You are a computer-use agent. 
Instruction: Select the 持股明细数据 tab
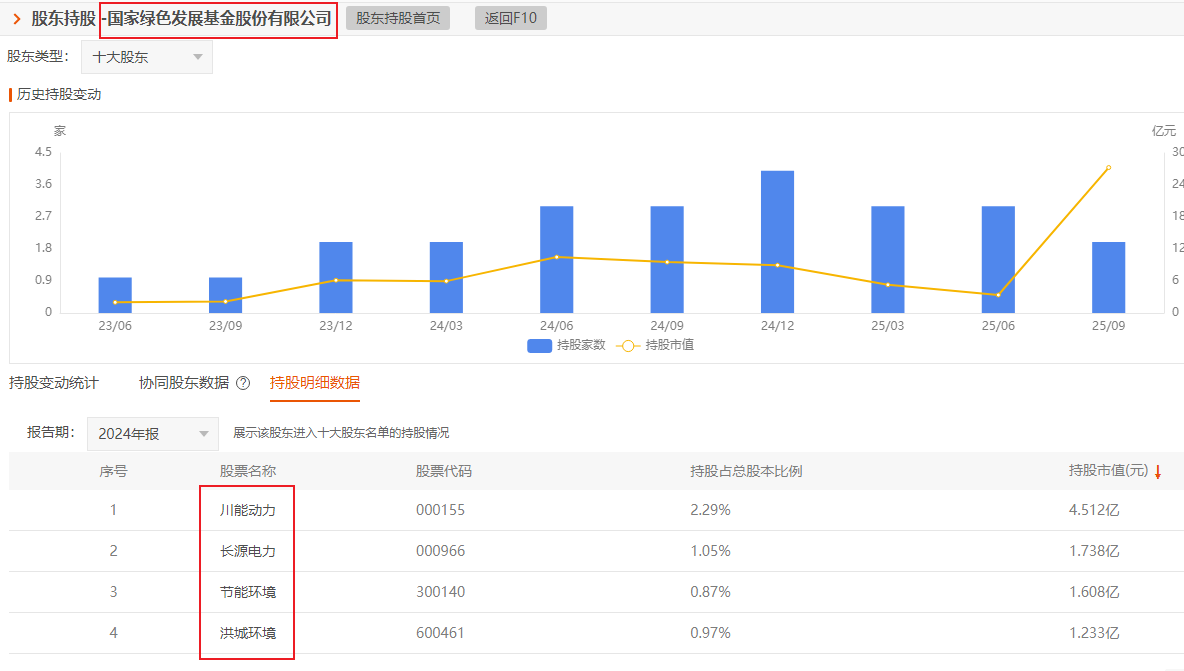[315, 383]
